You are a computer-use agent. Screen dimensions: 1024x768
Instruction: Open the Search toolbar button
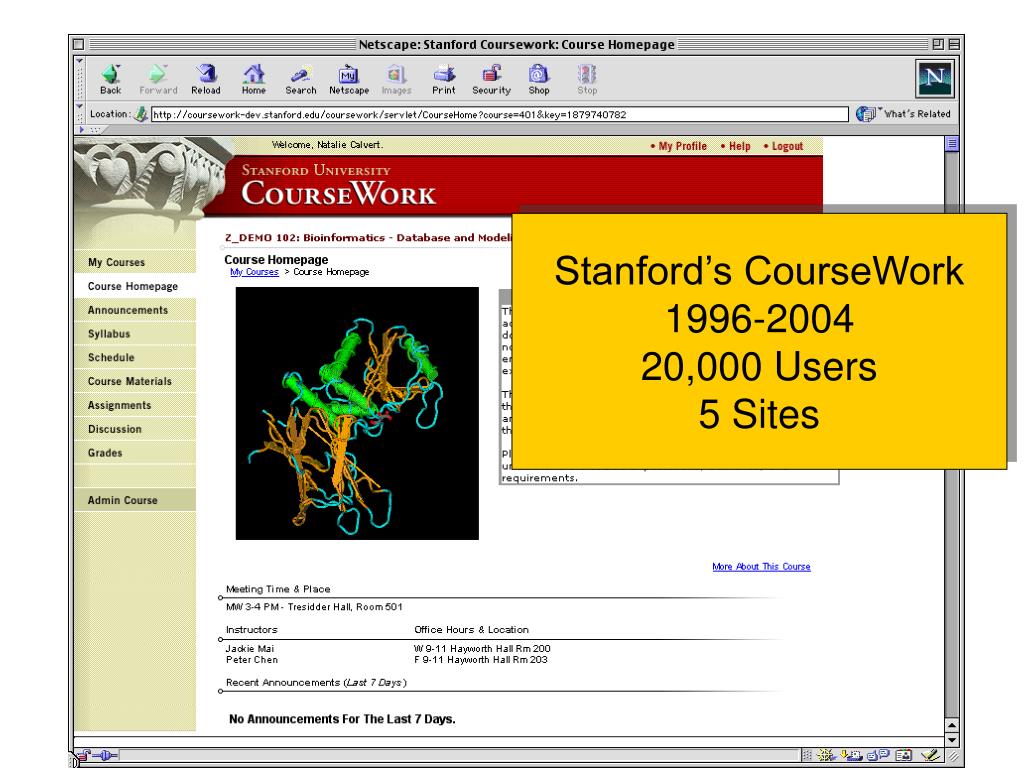[x=300, y=80]
